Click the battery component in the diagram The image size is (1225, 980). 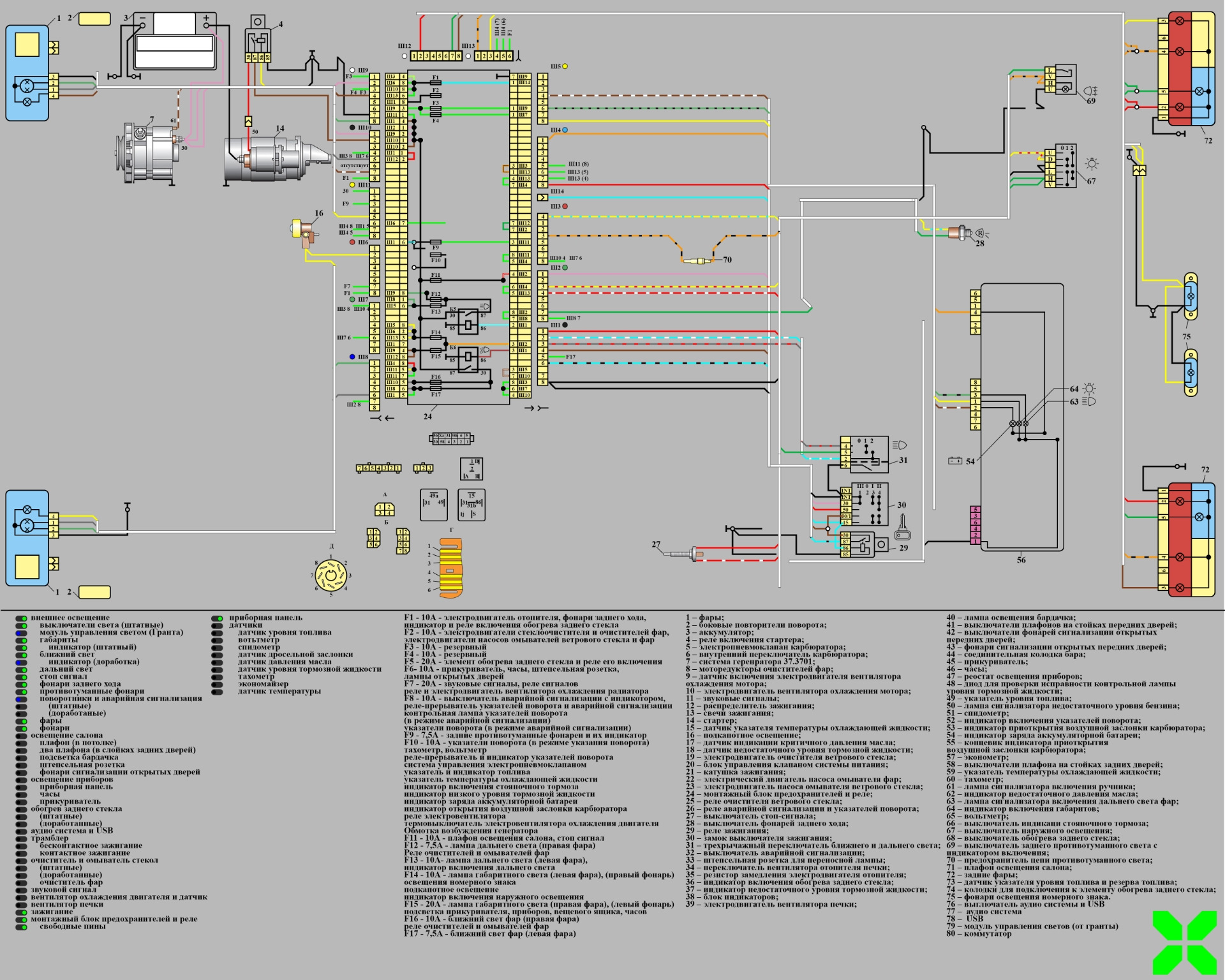point(174,41)
